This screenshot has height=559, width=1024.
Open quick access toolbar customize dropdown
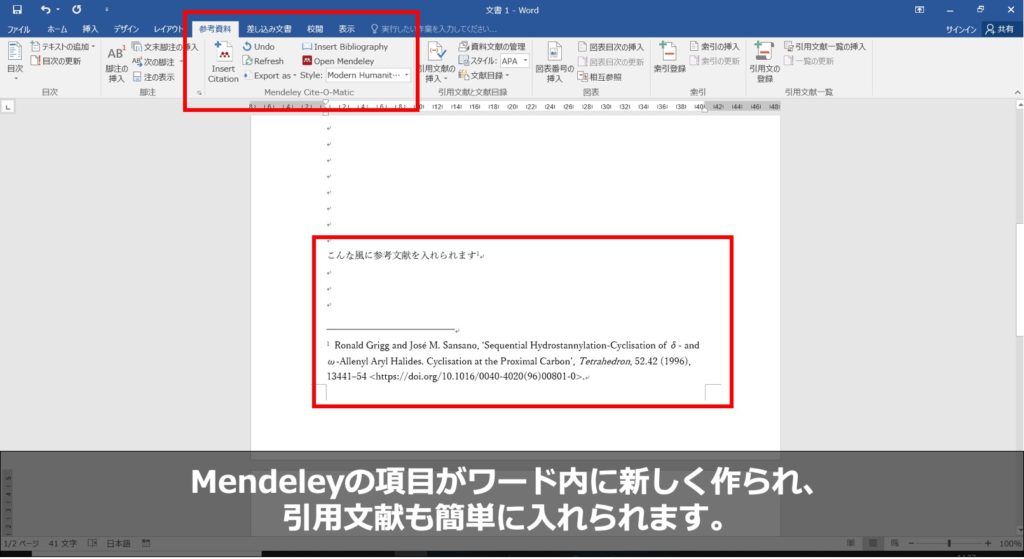pos(106,10)
